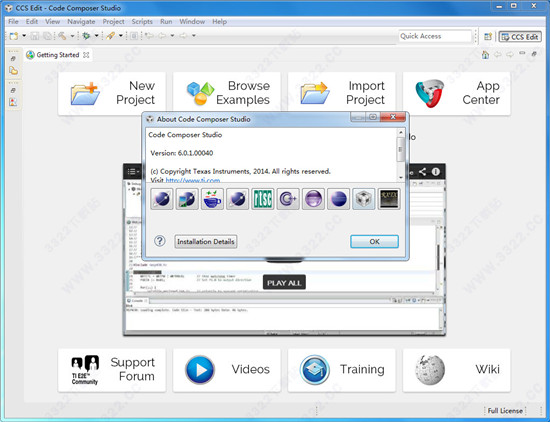This screenshot has height=422, width=550.
Task: Click the Open Perspective icon
Action: coord(488,36)
